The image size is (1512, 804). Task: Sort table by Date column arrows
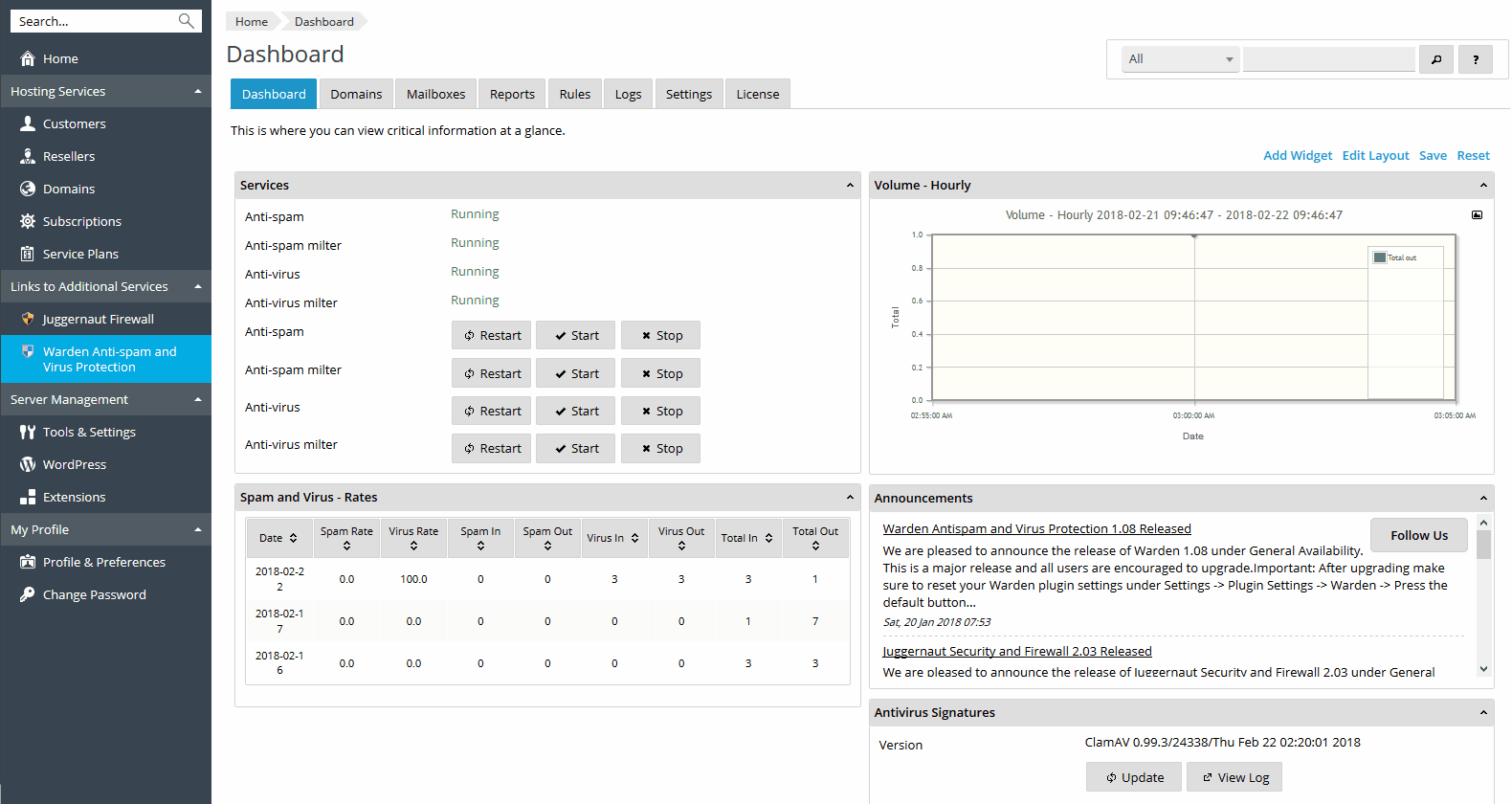pos(294,538)
